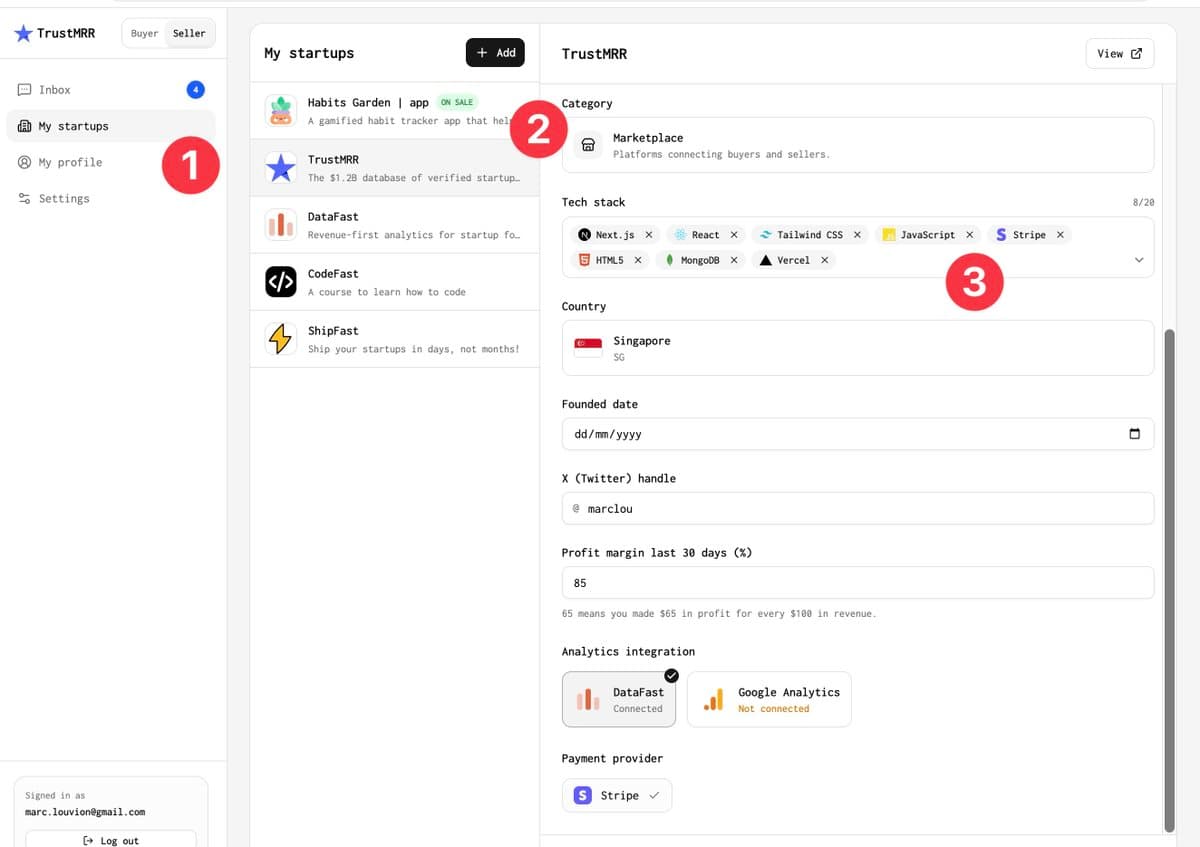The height and width of the screenshot is (847, 1200).
Task: Remove the Vercel tag
Action: 824,260
